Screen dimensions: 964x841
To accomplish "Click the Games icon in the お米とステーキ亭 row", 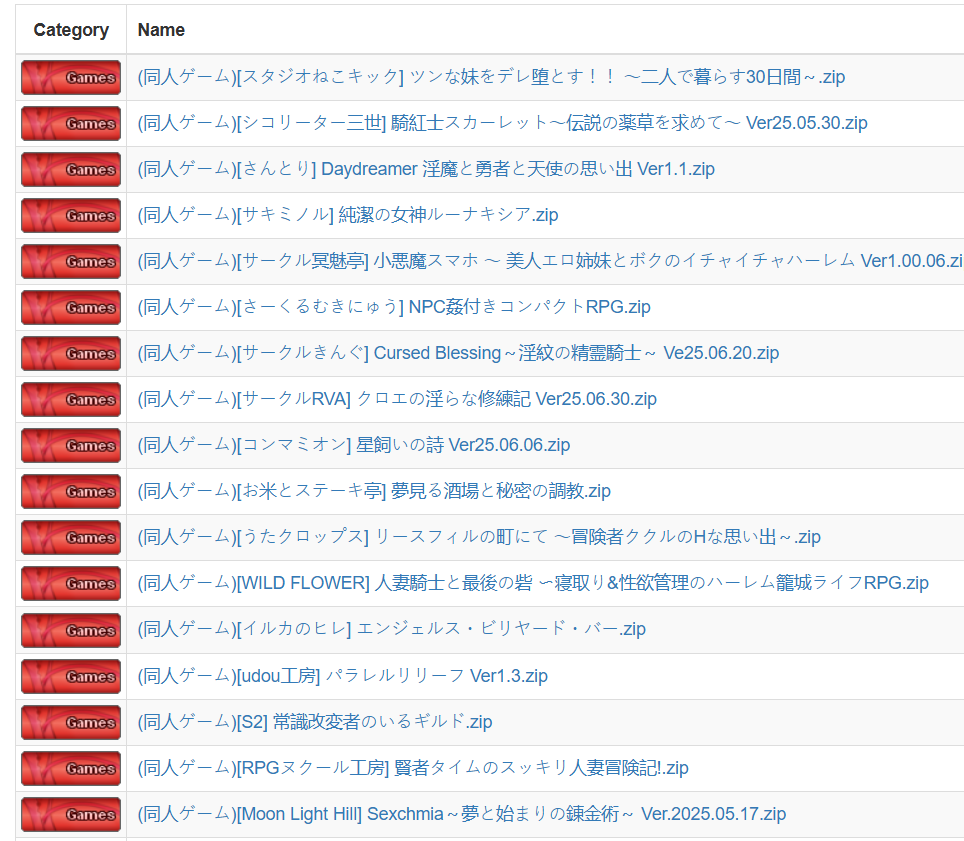I will point(71,492).
